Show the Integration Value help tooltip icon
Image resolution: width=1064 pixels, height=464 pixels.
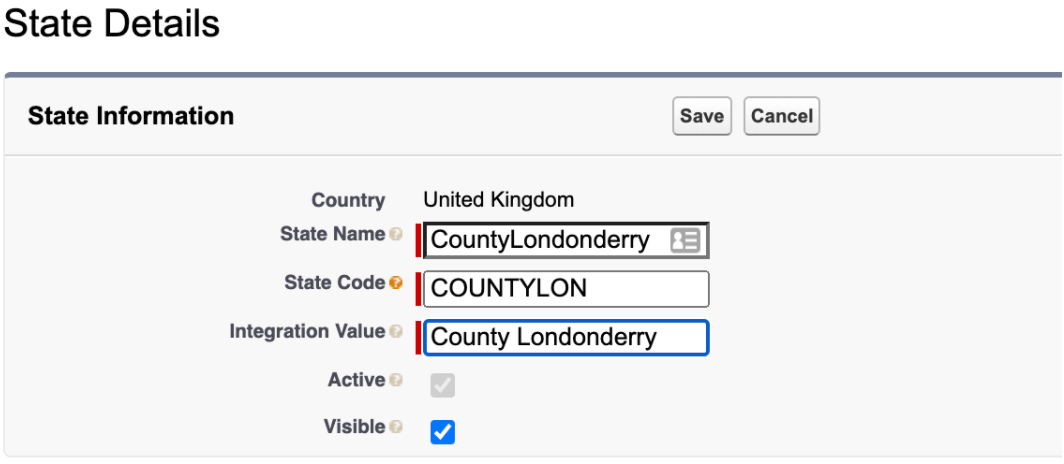tap(396, 332)
